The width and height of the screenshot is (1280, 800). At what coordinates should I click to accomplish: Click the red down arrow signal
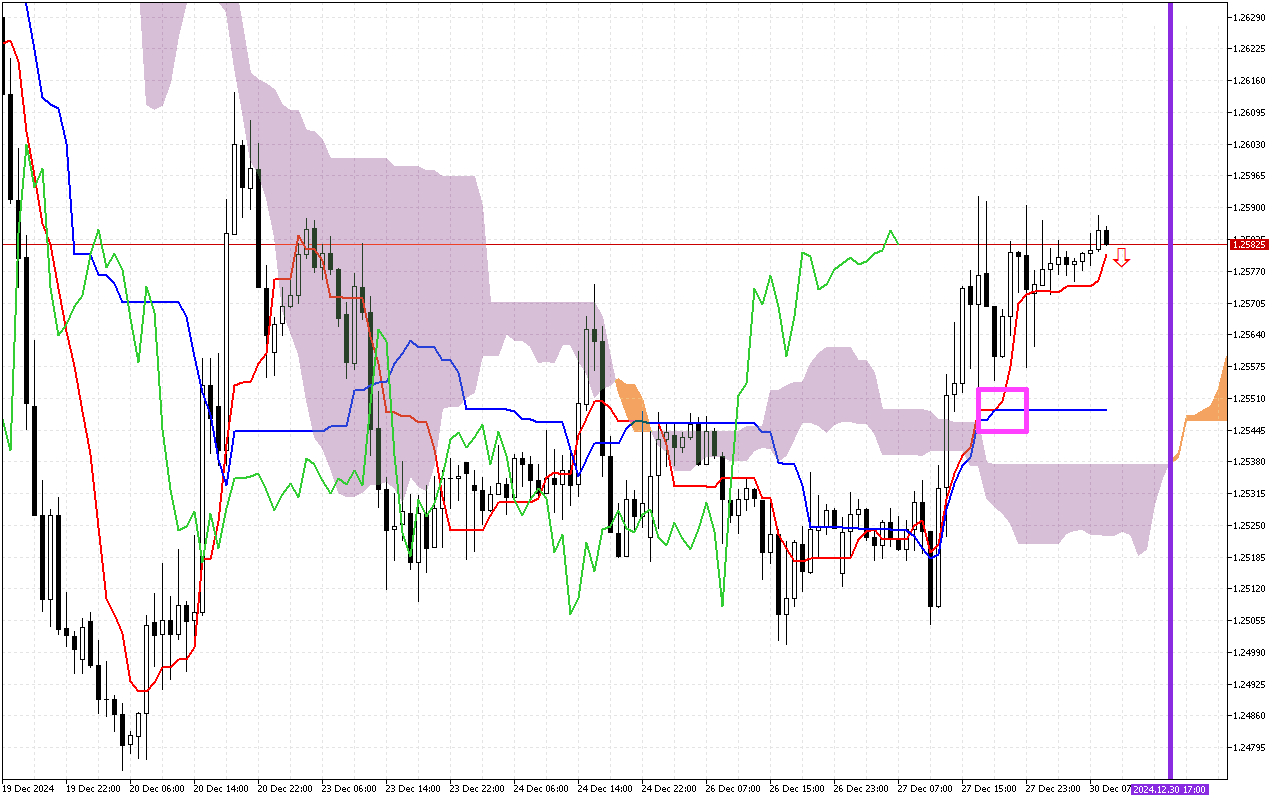tap(1122, 258)
